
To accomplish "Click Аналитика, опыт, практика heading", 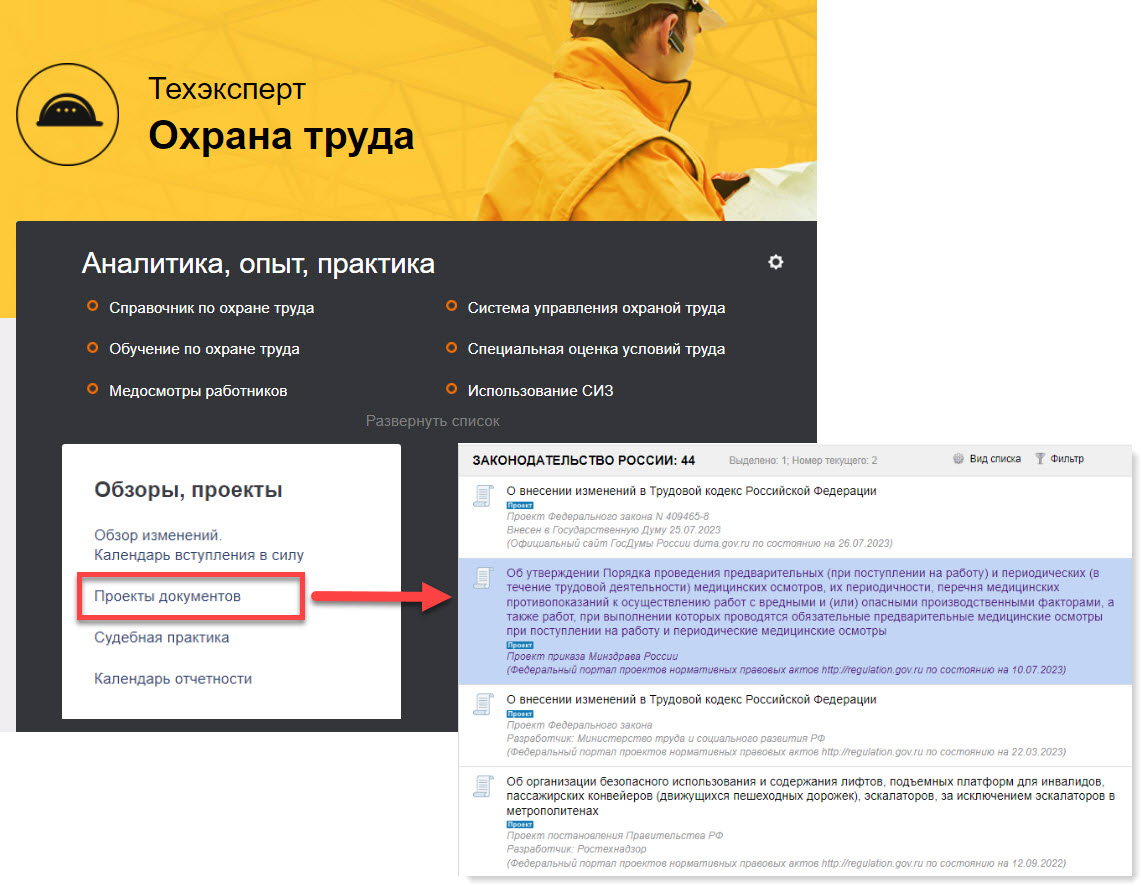I will click(x=258, y=263).
